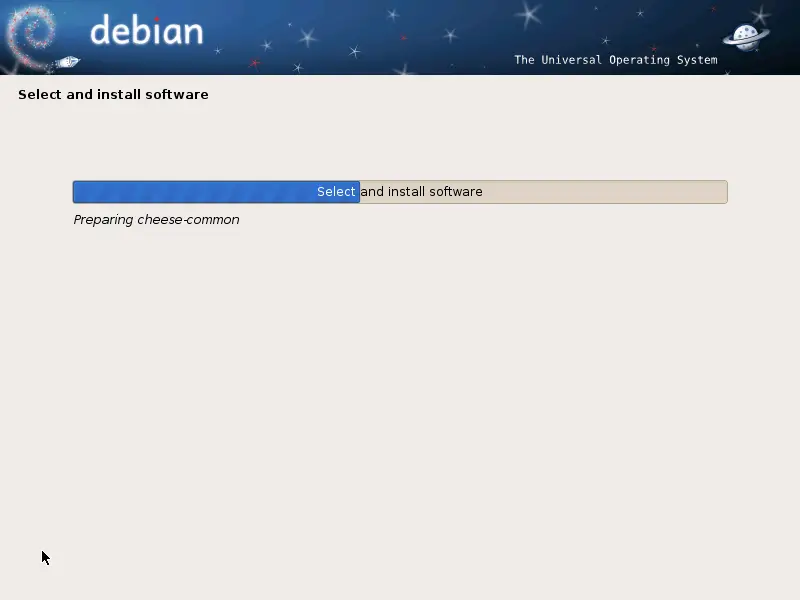
Task: Click the Debian swirl logo
Action: pos(31,38)
